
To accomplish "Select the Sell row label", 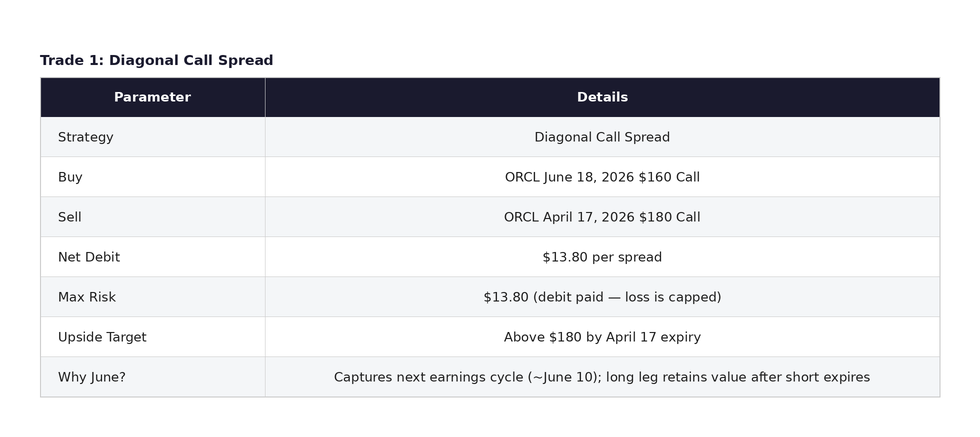I will [70, 217].
